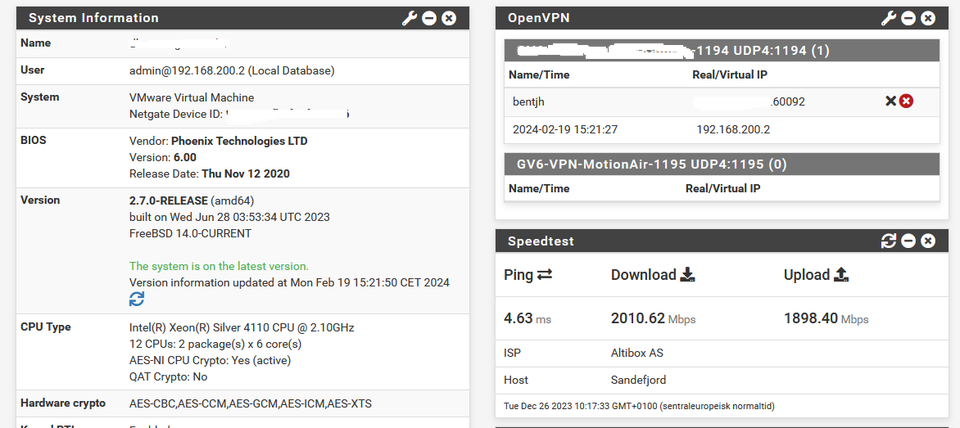
Task: Select Intel Xeon Silver 4110 CPU line
Action: pyautogui.click(x=242, y=328)
